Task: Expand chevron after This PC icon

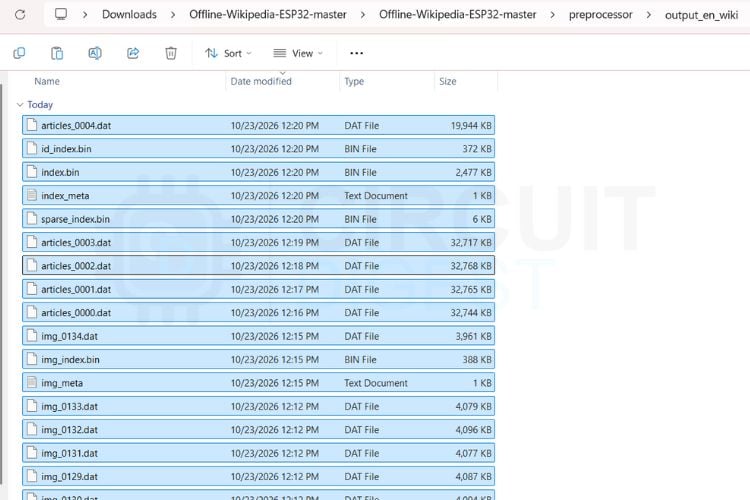Action: [x=85, y=15]
